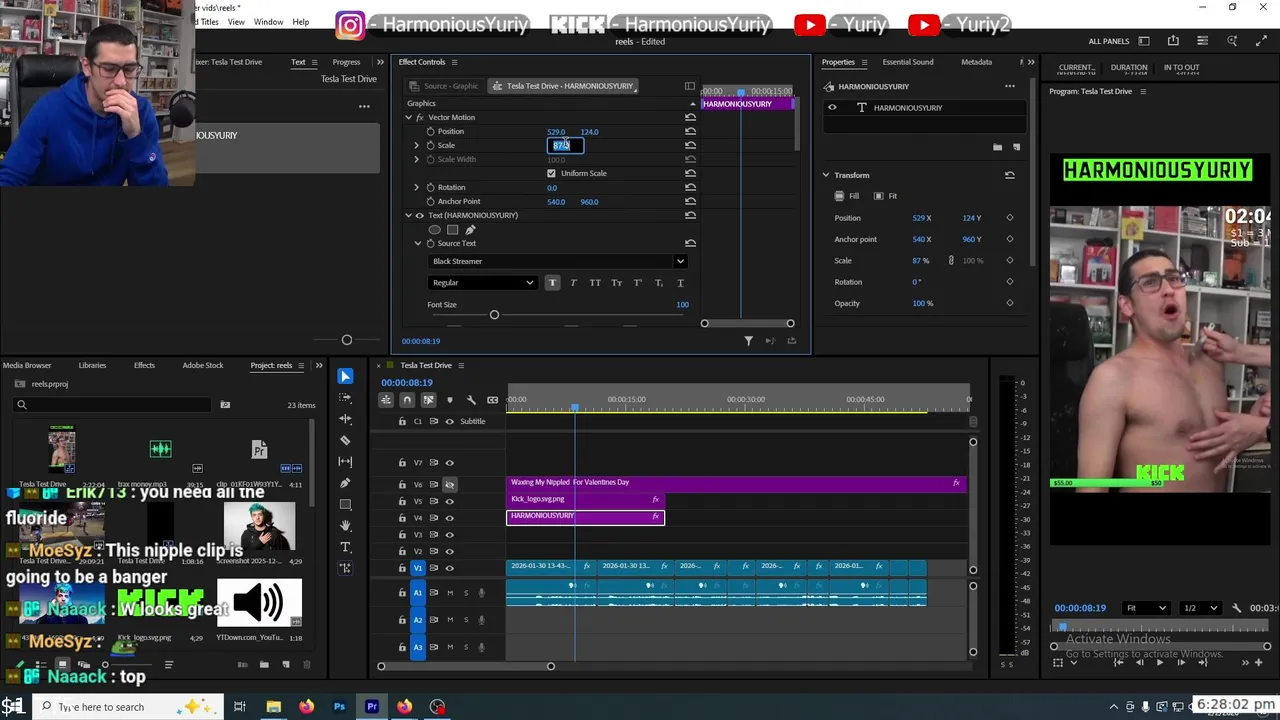Open the Adobe Stock tab
Screen dimensions: 1280x720
click(203, 365)
